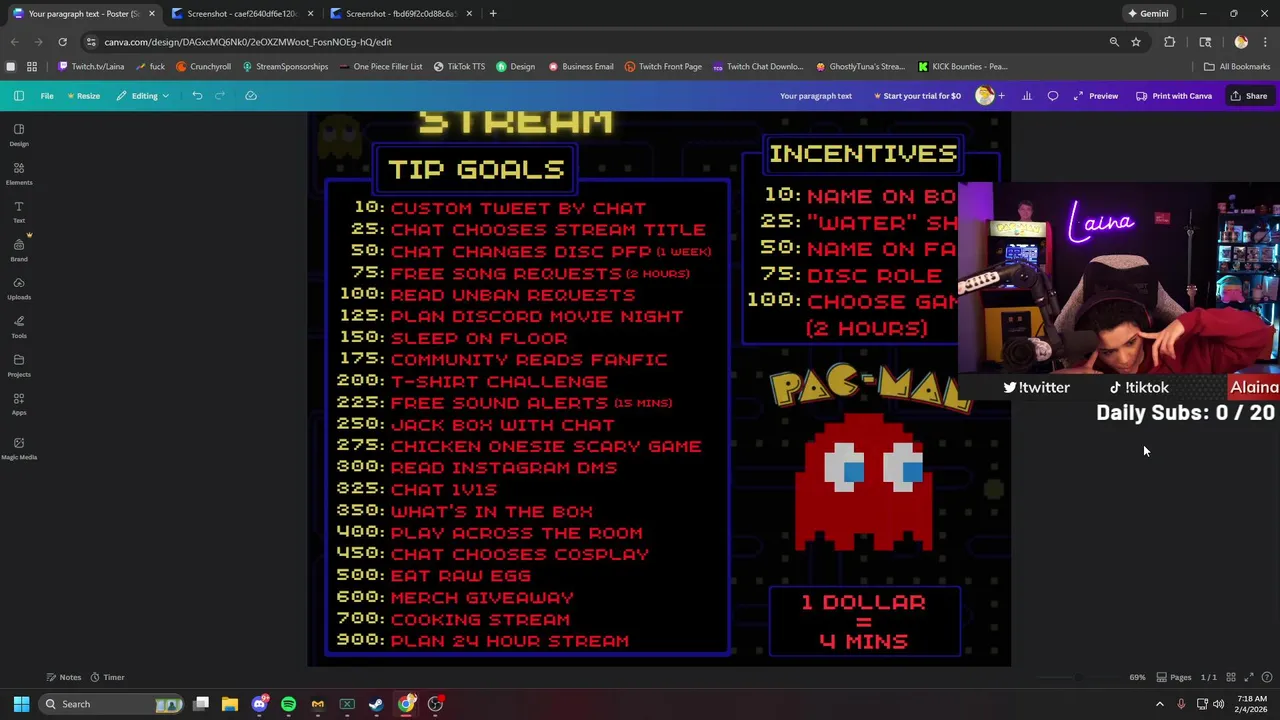Open Discord from the taskbar
This screenshot has height=720, width=1280.
(x=259, y=704)
